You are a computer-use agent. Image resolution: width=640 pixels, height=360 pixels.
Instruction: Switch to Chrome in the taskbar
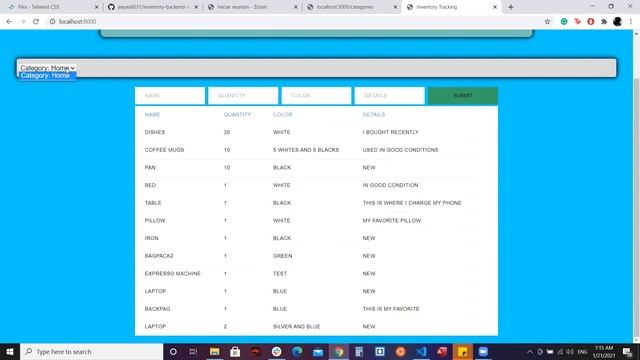pyautogui.click(x=339, y=351)
